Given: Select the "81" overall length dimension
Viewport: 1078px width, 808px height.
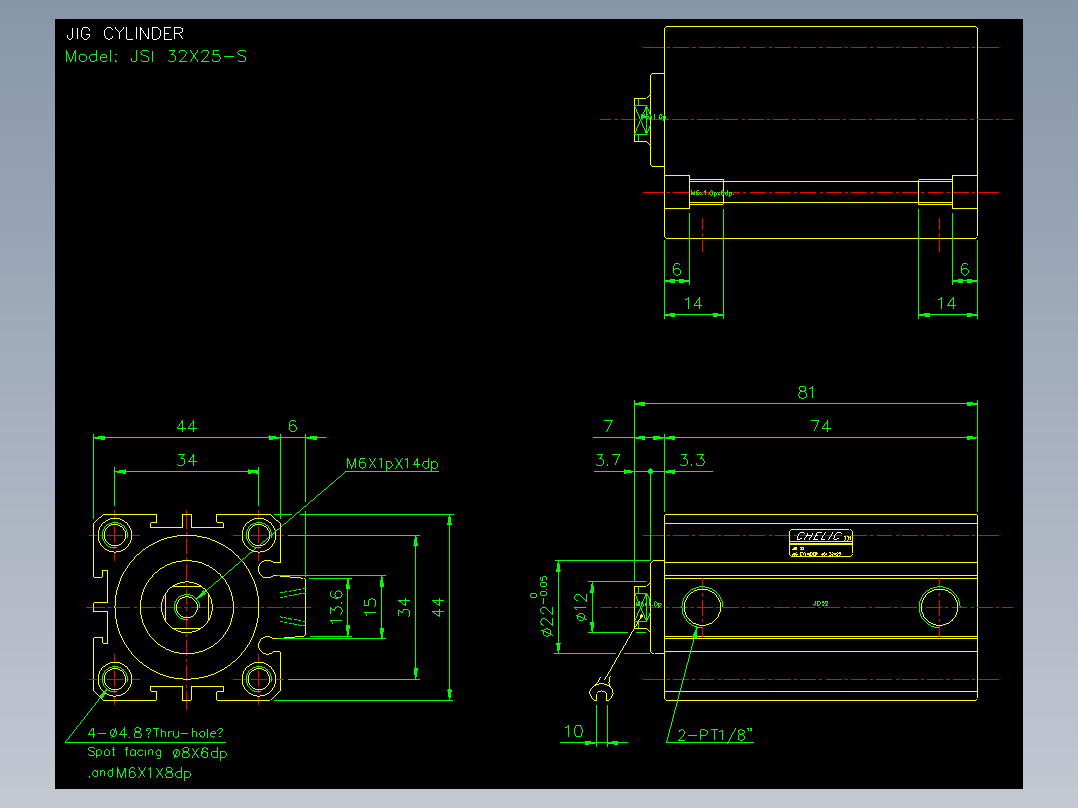Looking at the screenshot, I should pyautogui.click(x=806, y=393).
